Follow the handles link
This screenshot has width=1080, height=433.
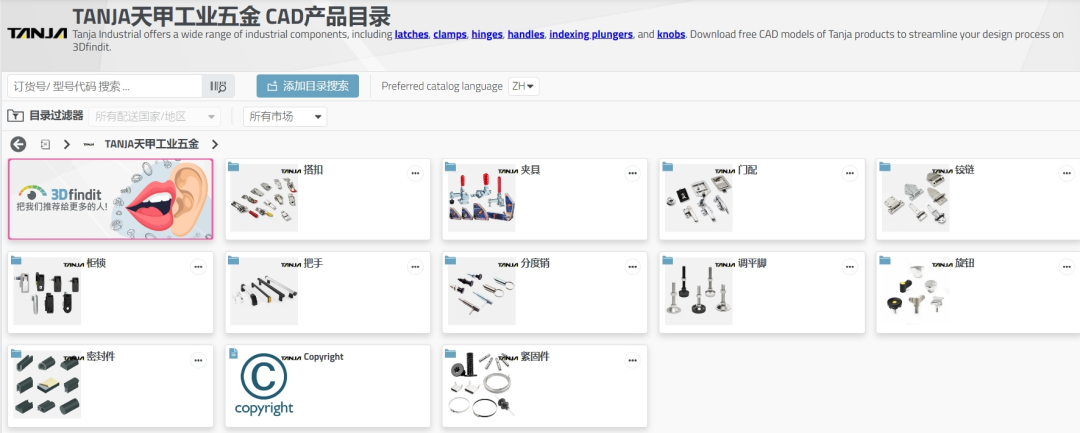point(526,34)
